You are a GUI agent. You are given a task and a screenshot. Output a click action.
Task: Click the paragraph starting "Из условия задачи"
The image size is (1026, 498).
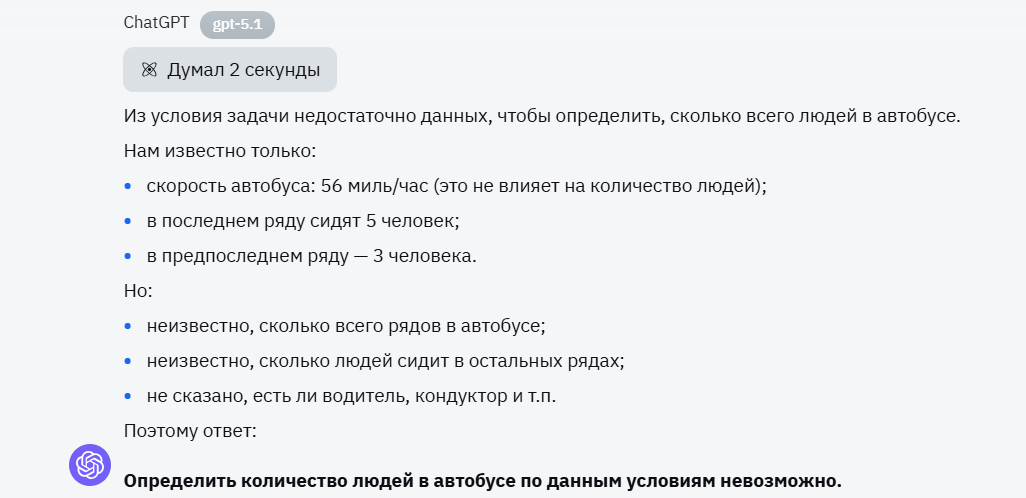[x=541, y=116]
